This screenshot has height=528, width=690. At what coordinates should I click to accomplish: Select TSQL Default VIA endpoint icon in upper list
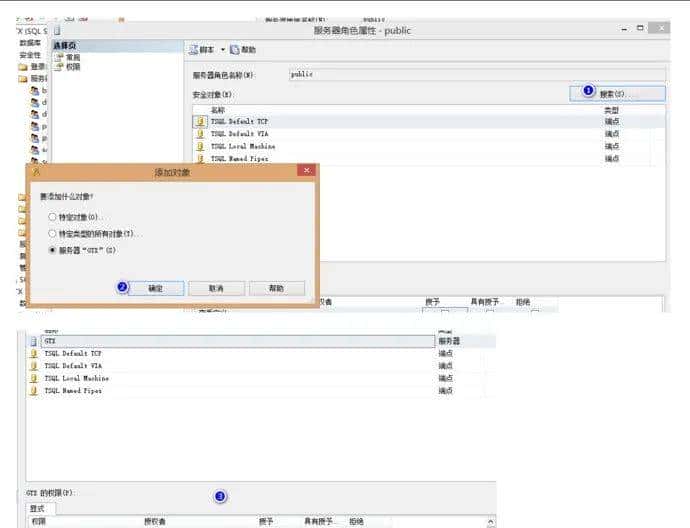click(201, 133)
